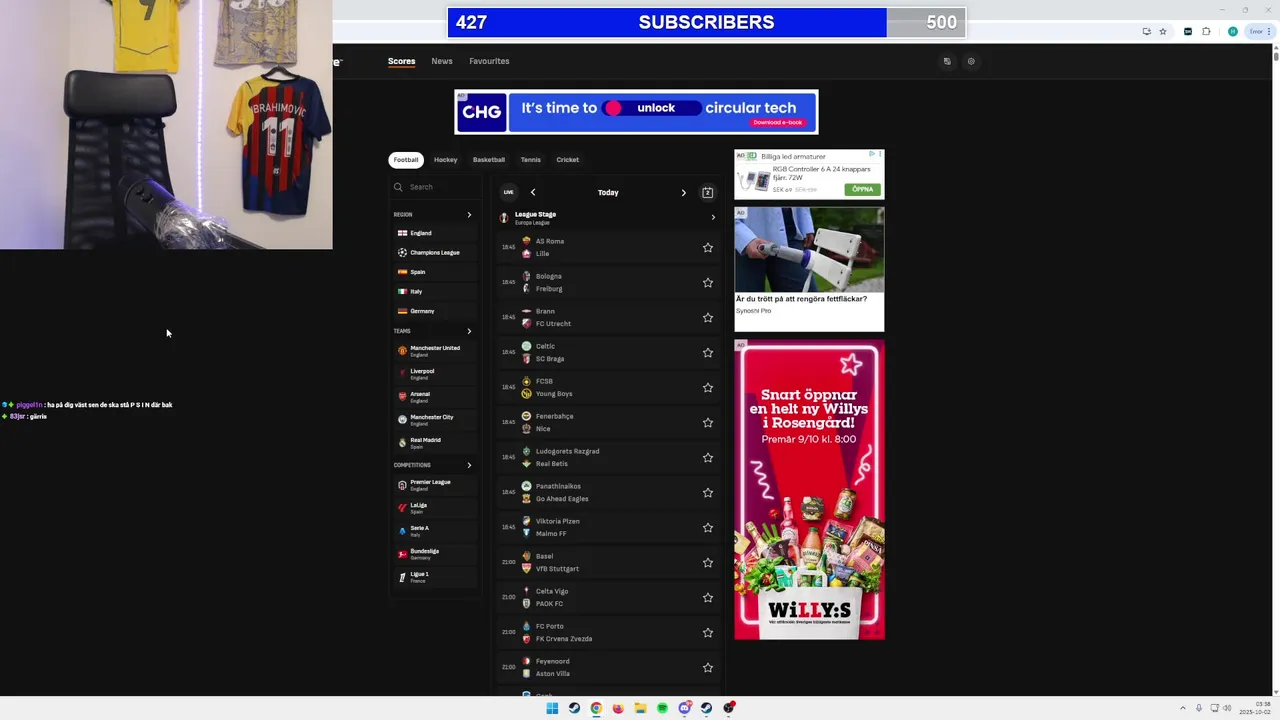Screen dimensions: 1280x720
Task: Select Italy region
Action: pyautogui.click(x=434, y=291)
